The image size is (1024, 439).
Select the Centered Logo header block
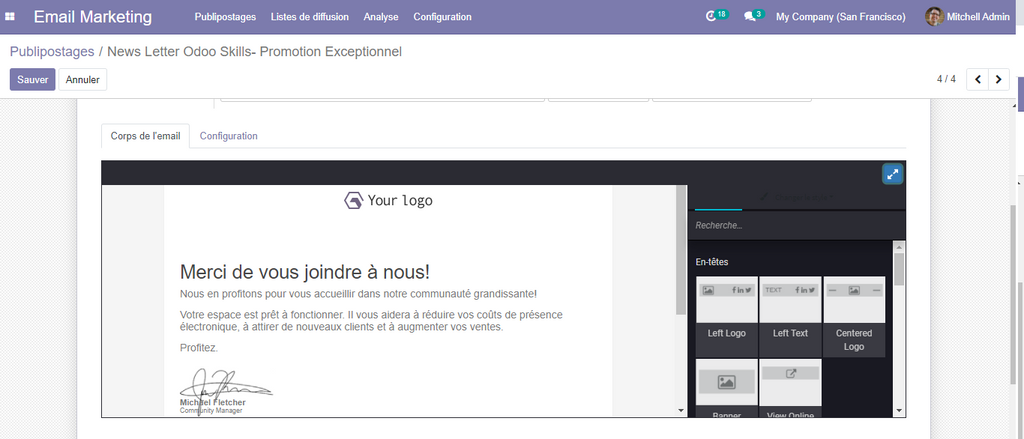(x=853, y=316)
